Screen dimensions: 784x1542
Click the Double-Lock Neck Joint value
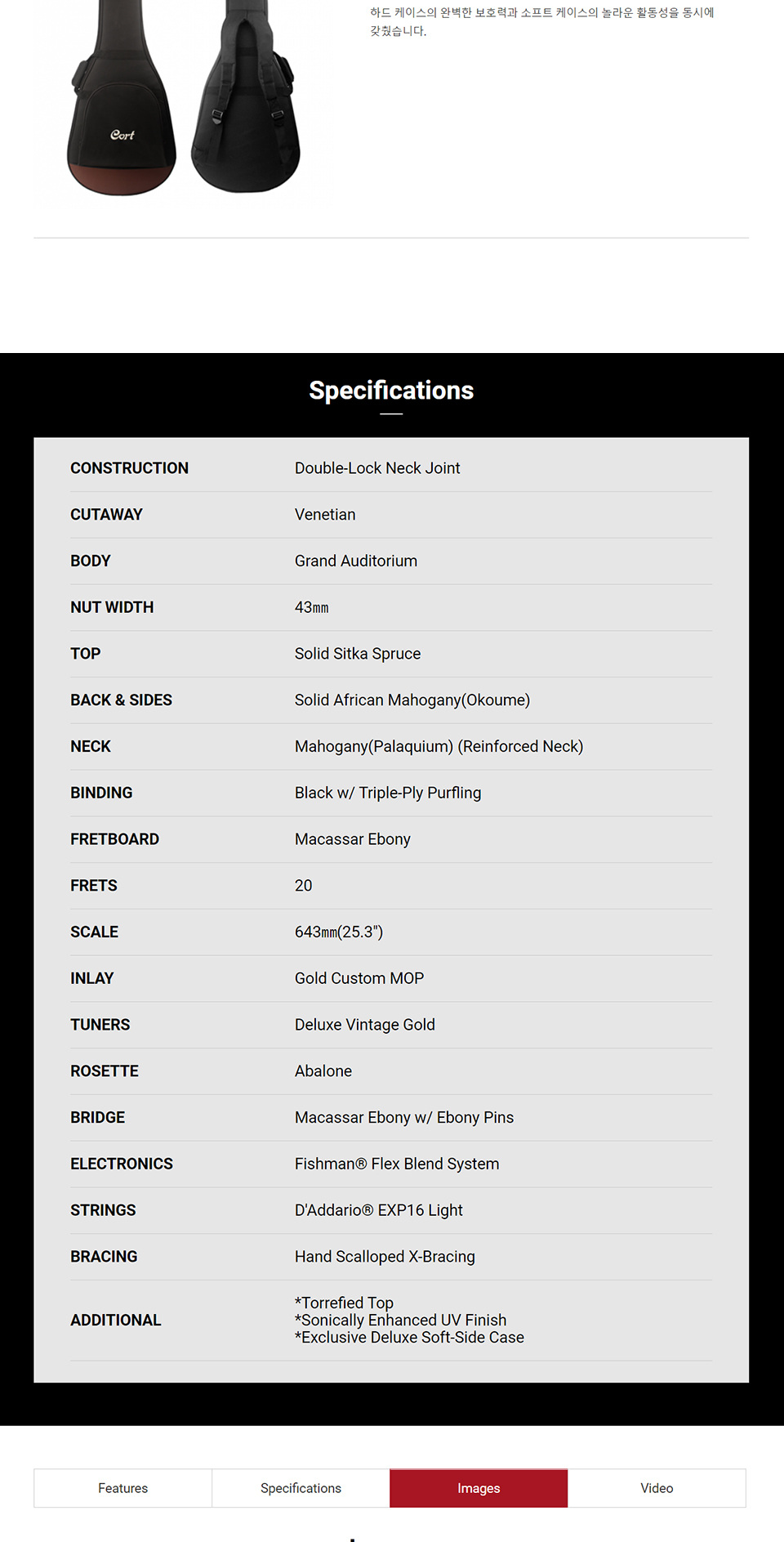[x=377, y=468]
